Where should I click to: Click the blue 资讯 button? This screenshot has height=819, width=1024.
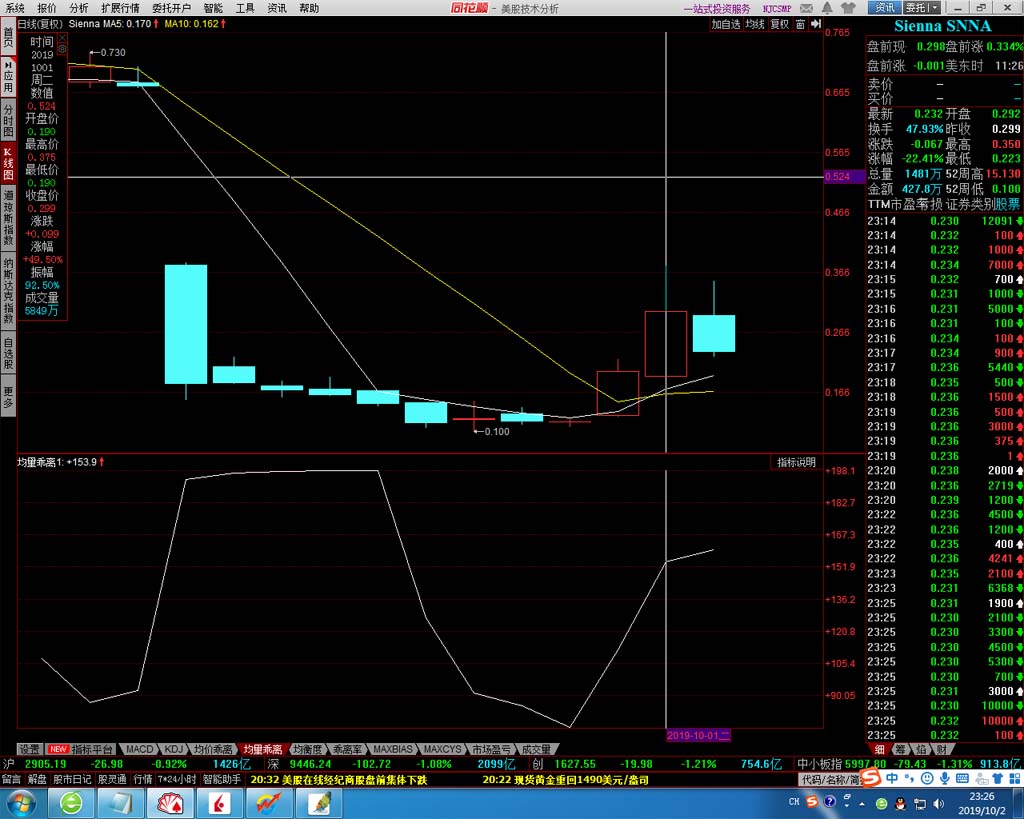tap(885, 8)
